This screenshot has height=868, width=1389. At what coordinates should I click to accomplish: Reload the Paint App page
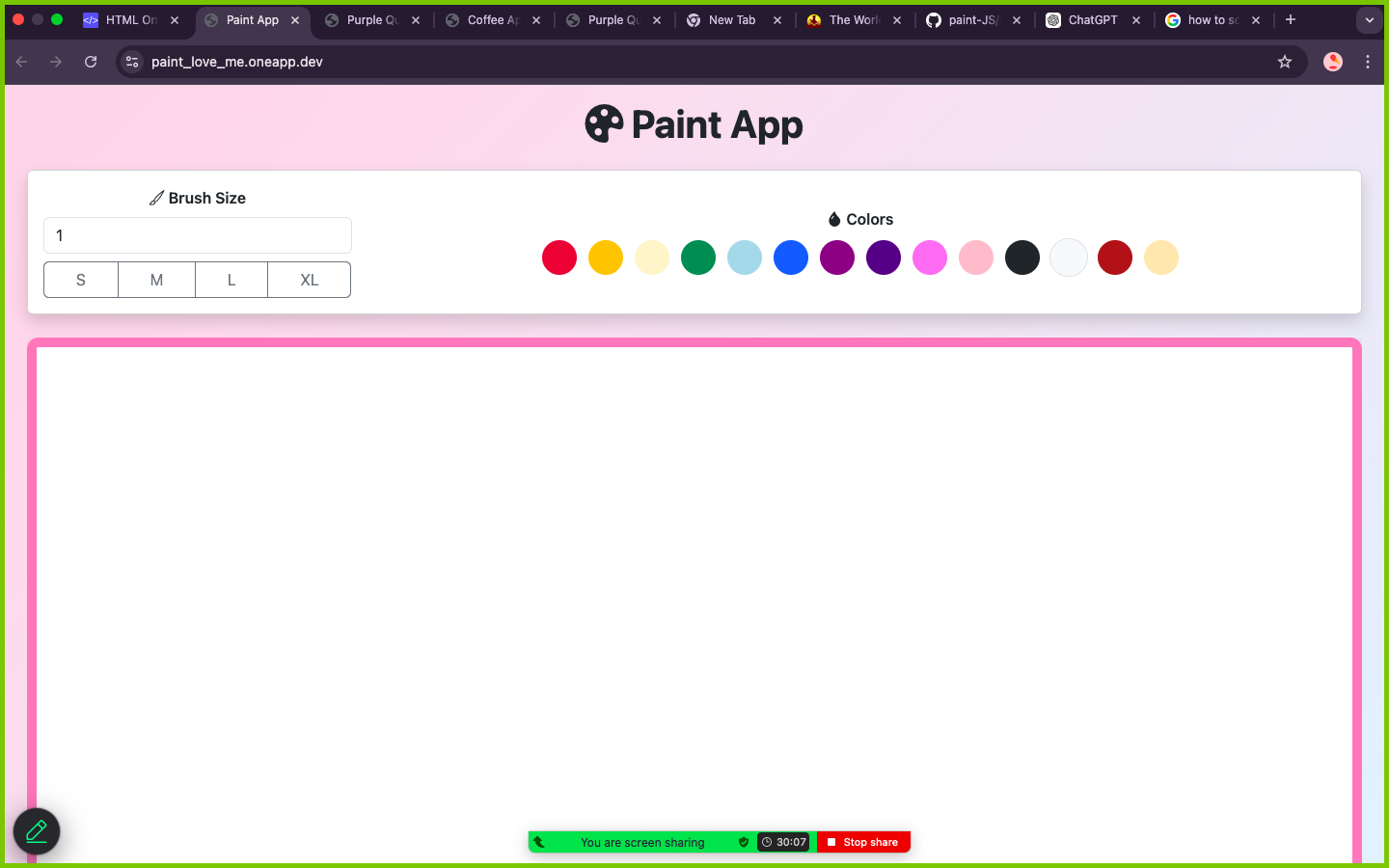click(x=90, y=61)
